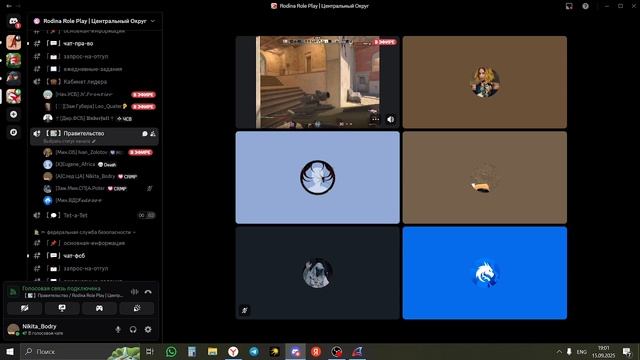This screenshot has width=640, height=360.
Task: Open Telegram from taskbar
Action: click(x=254, y=351)
